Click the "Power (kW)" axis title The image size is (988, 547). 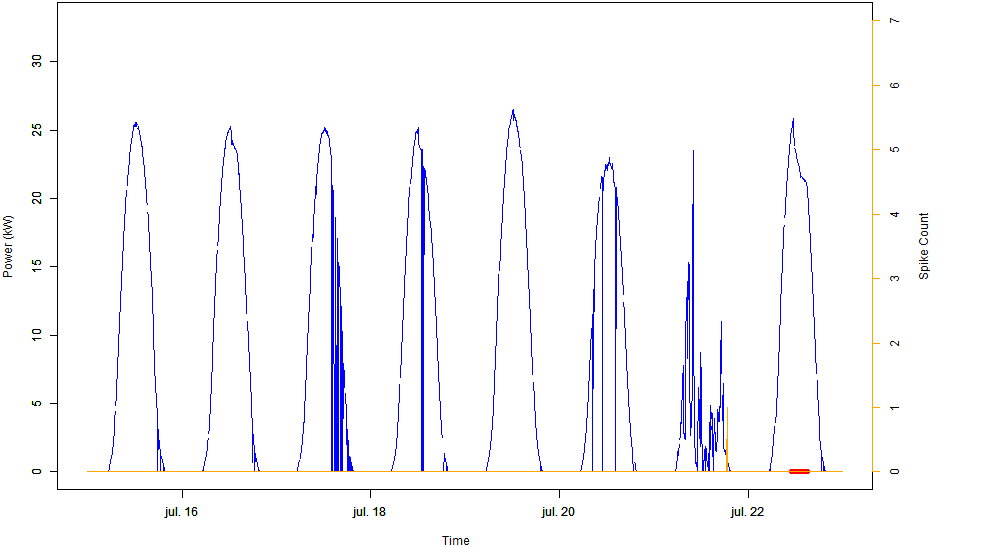click(9, 246)
